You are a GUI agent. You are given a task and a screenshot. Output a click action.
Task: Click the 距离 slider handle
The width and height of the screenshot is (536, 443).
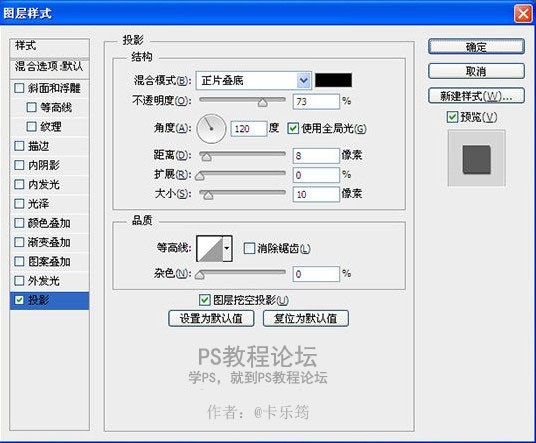click(206, 157)
